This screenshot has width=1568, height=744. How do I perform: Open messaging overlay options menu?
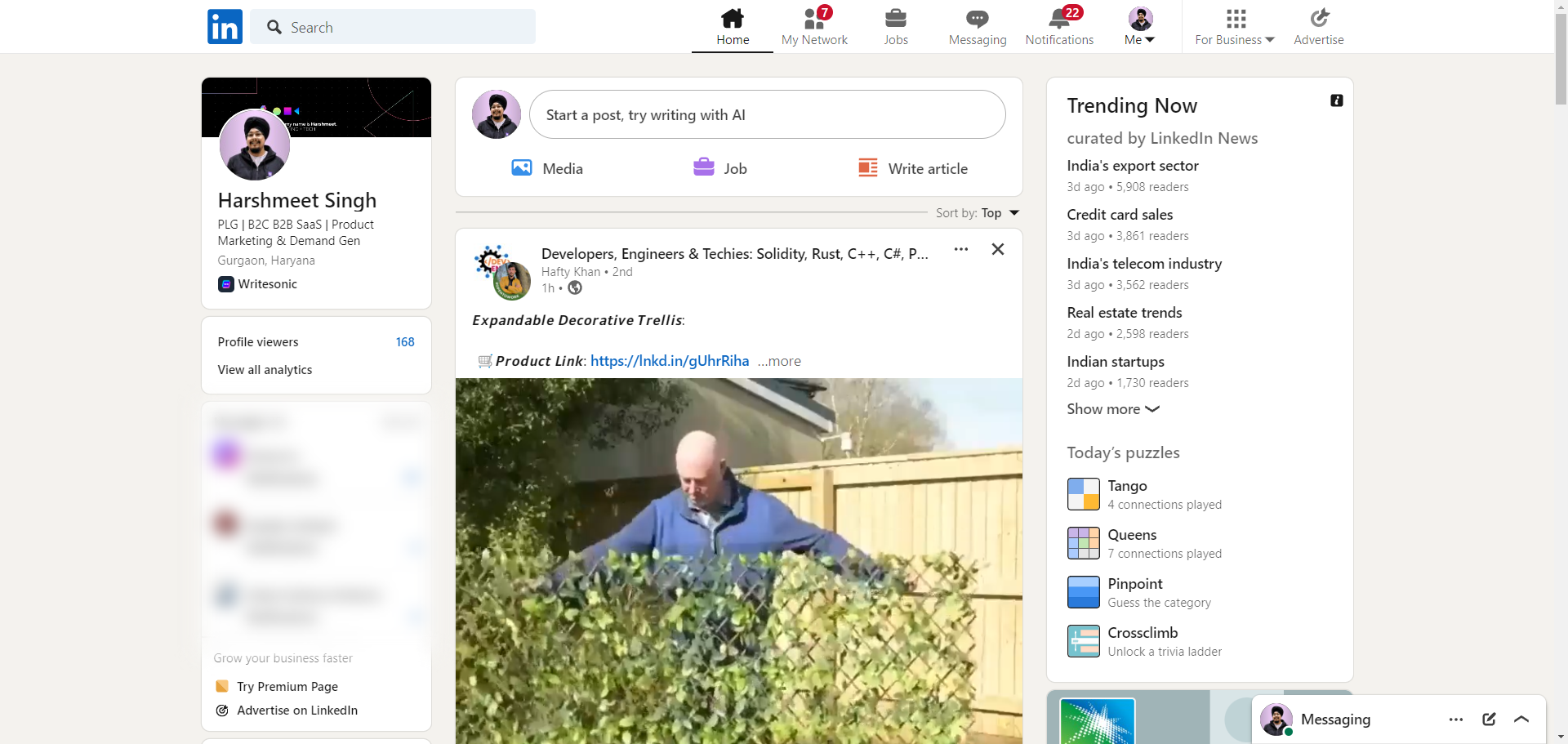point(1456,719)
